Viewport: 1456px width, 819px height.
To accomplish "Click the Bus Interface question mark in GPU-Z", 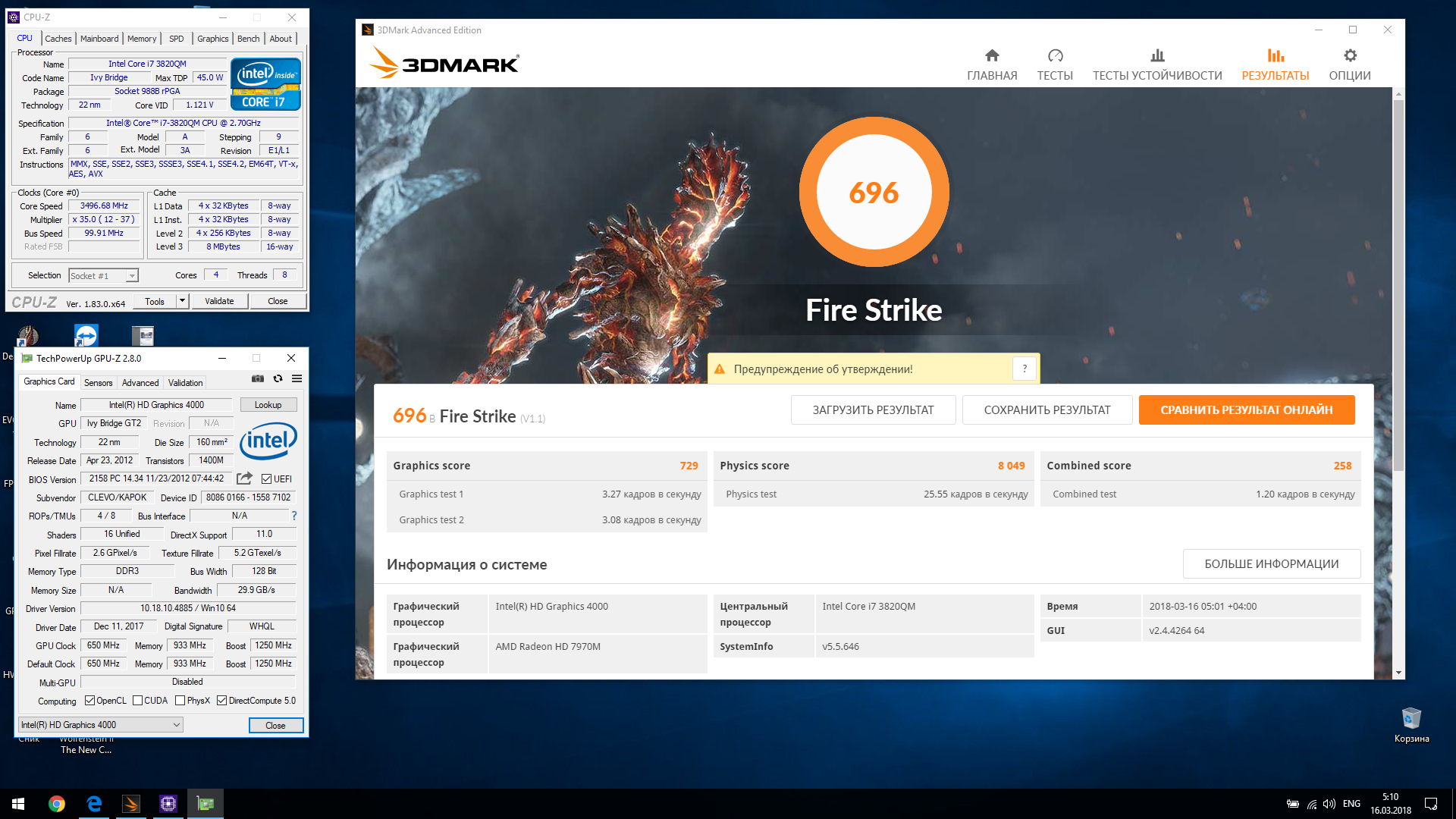I will click(x=294, y=516).
